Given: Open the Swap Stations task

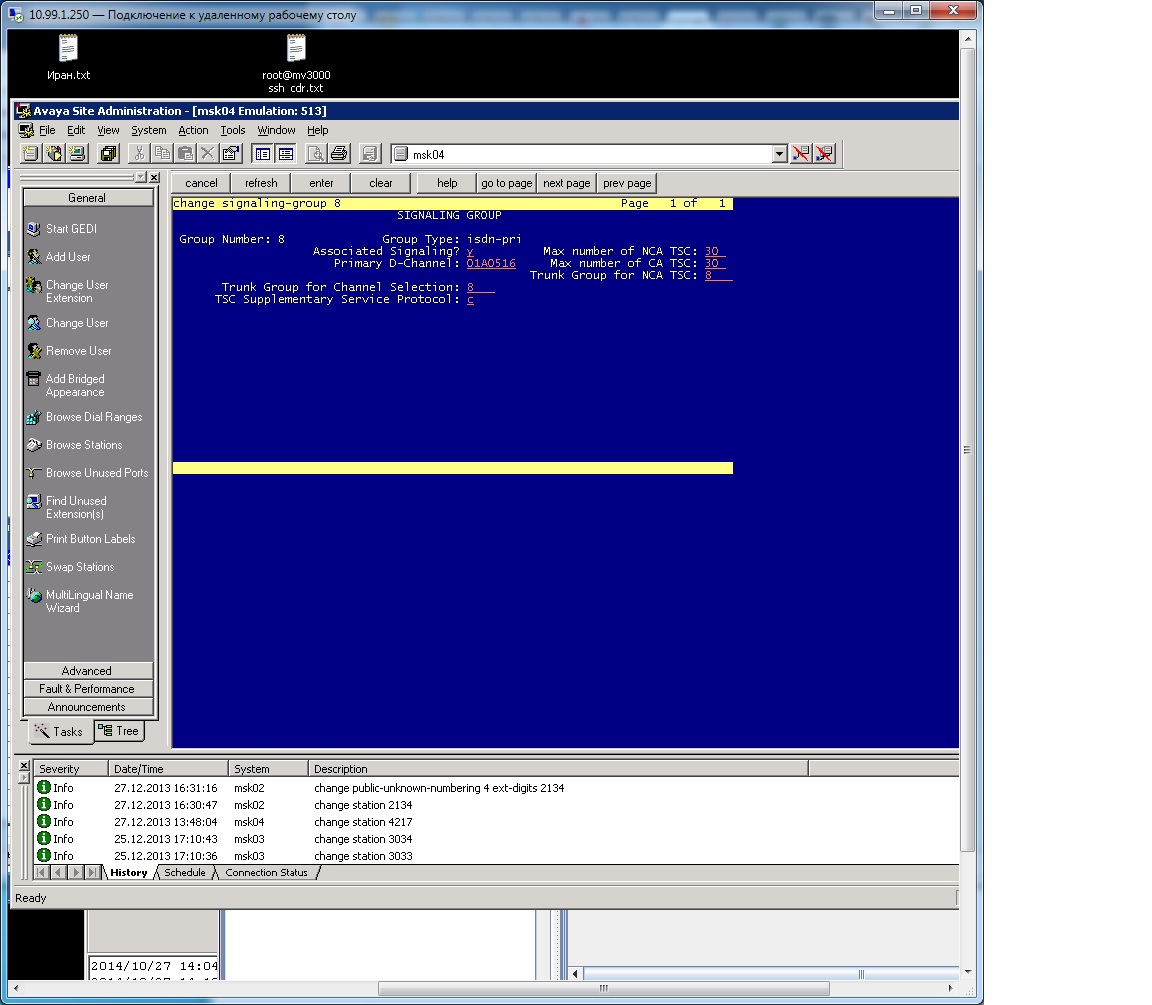Looking at the screenshot, I should pos(70,566).
